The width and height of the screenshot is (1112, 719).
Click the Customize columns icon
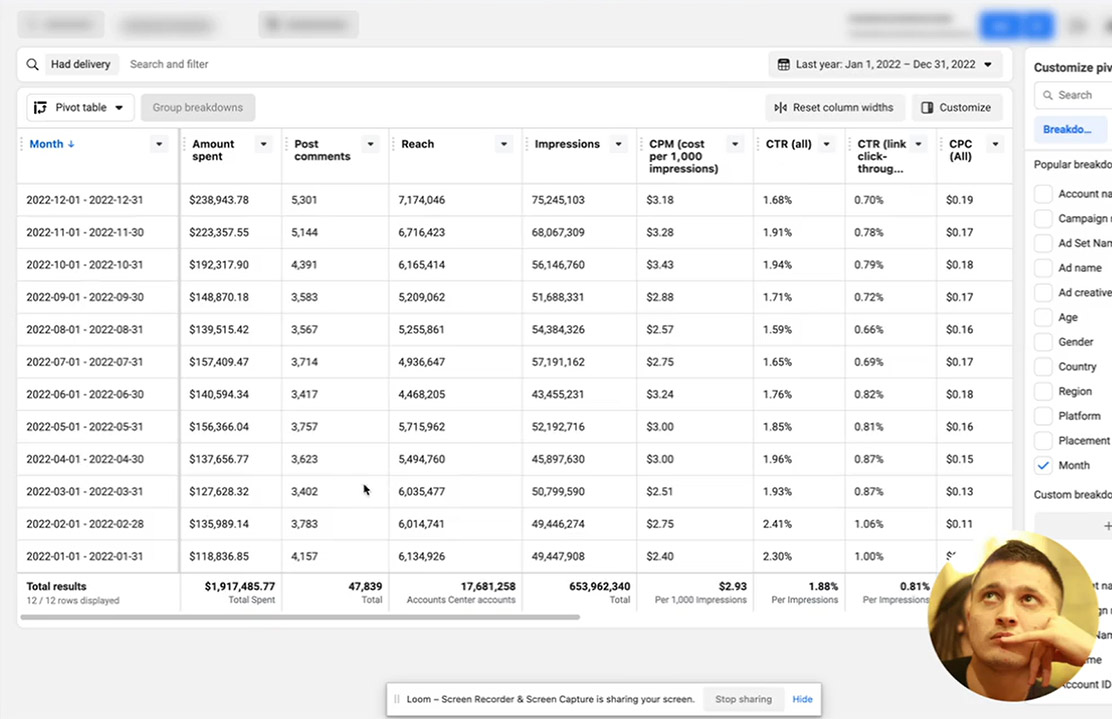(927, 108)
